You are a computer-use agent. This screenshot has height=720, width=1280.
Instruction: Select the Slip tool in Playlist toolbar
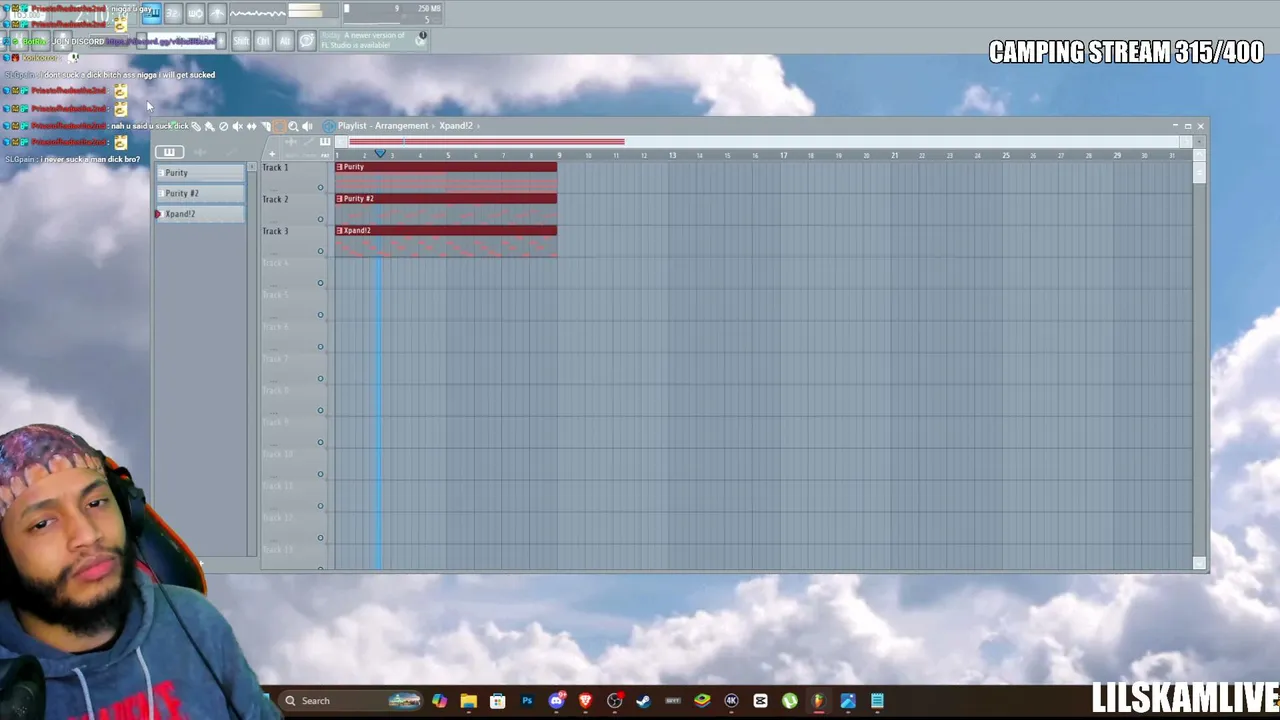click(x=251, y=126)
